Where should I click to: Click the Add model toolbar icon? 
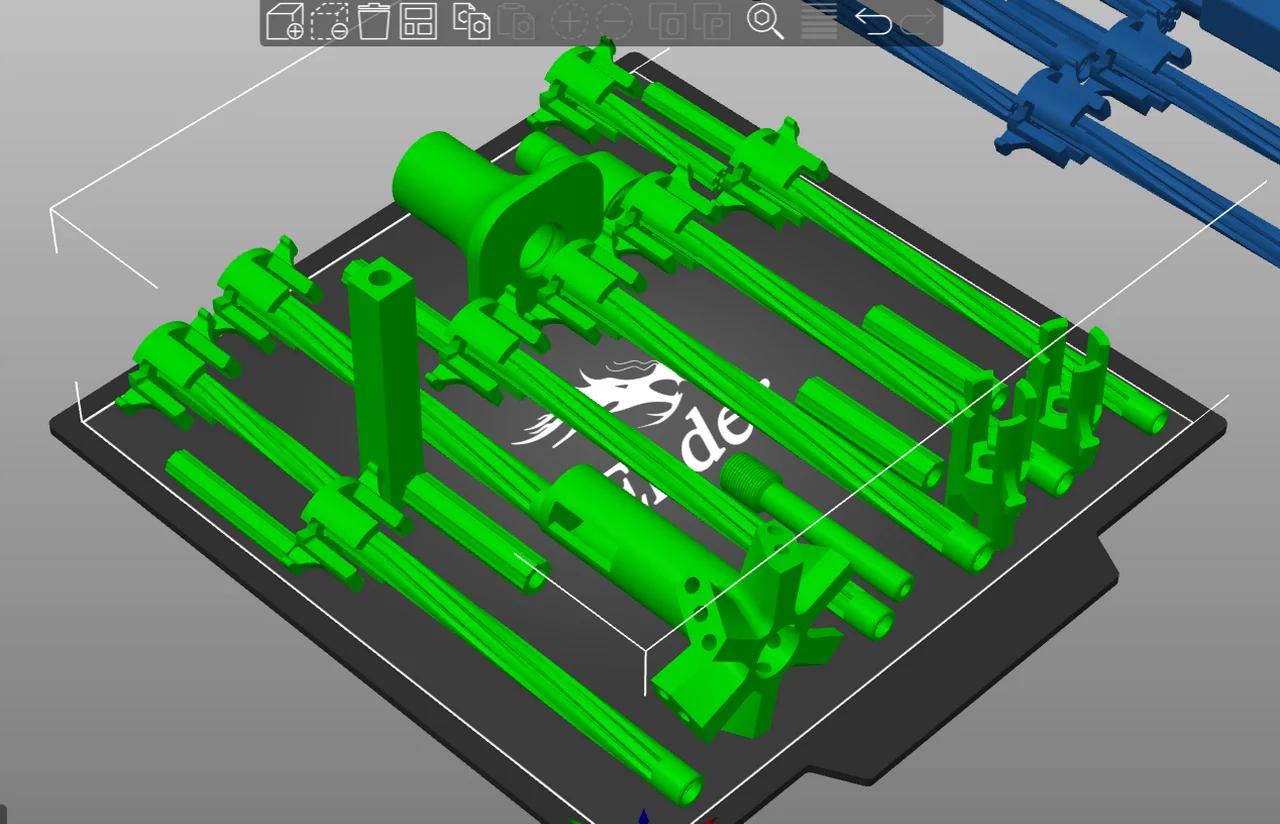point(285,21)
